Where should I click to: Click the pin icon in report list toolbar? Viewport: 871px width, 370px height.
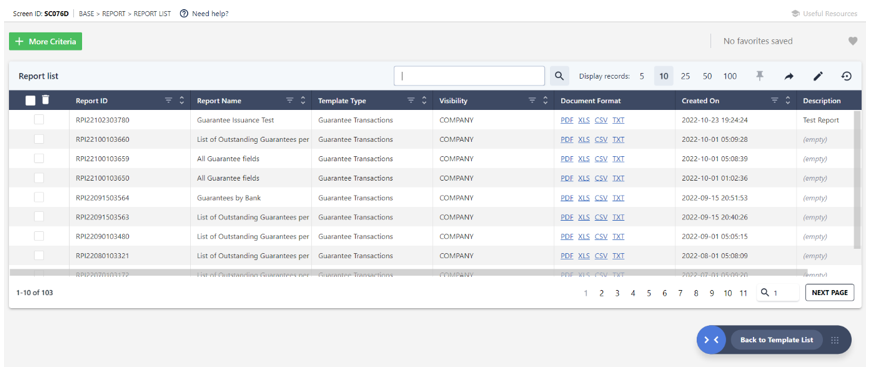[760, 76]
